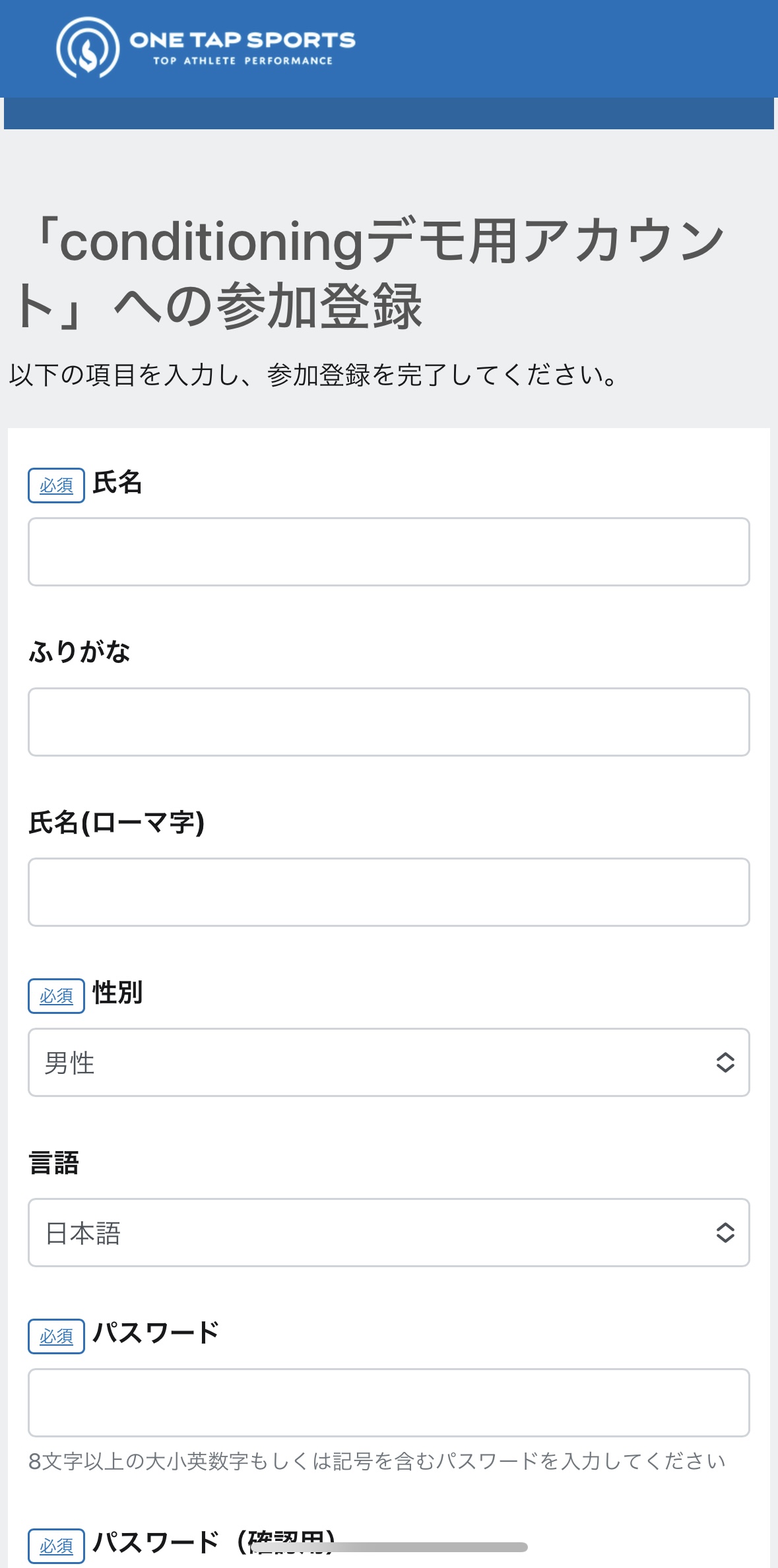Viewport: 778px width, 1568px height.
Task: Click the 言語 field label
Action: click(54, 1163)
